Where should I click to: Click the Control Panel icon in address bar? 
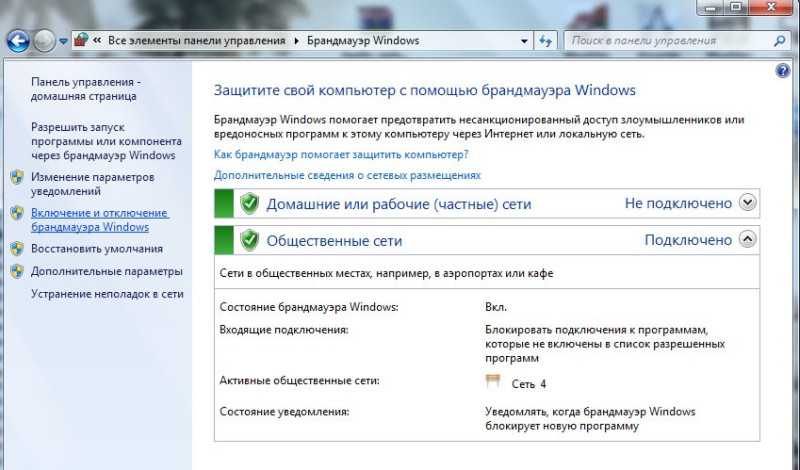click(81, 40)
